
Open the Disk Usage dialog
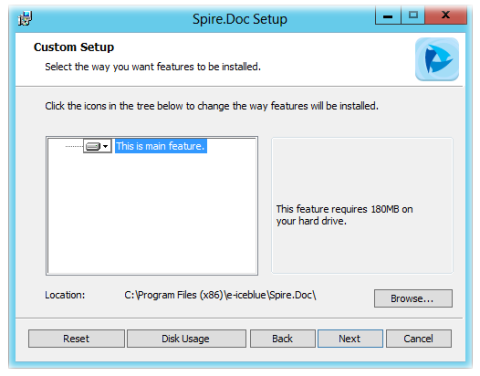coord(186,339)
